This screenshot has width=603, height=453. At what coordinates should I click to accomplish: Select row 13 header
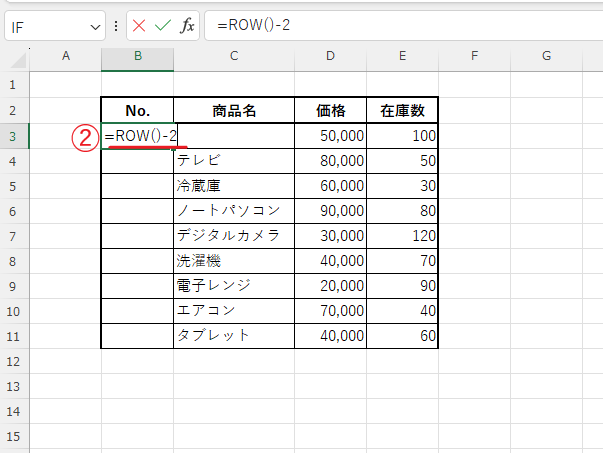click(x=15, y=386)
